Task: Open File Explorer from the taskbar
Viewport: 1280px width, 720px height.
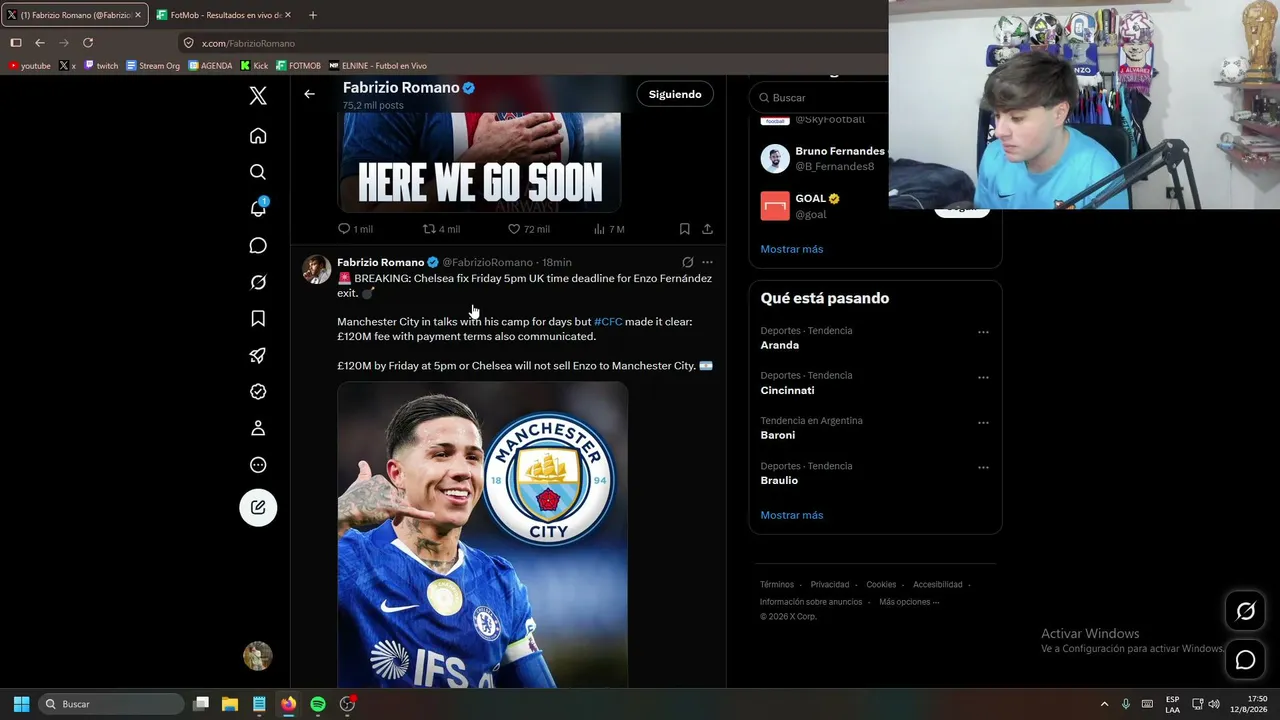Action: (x=230, y=704)
